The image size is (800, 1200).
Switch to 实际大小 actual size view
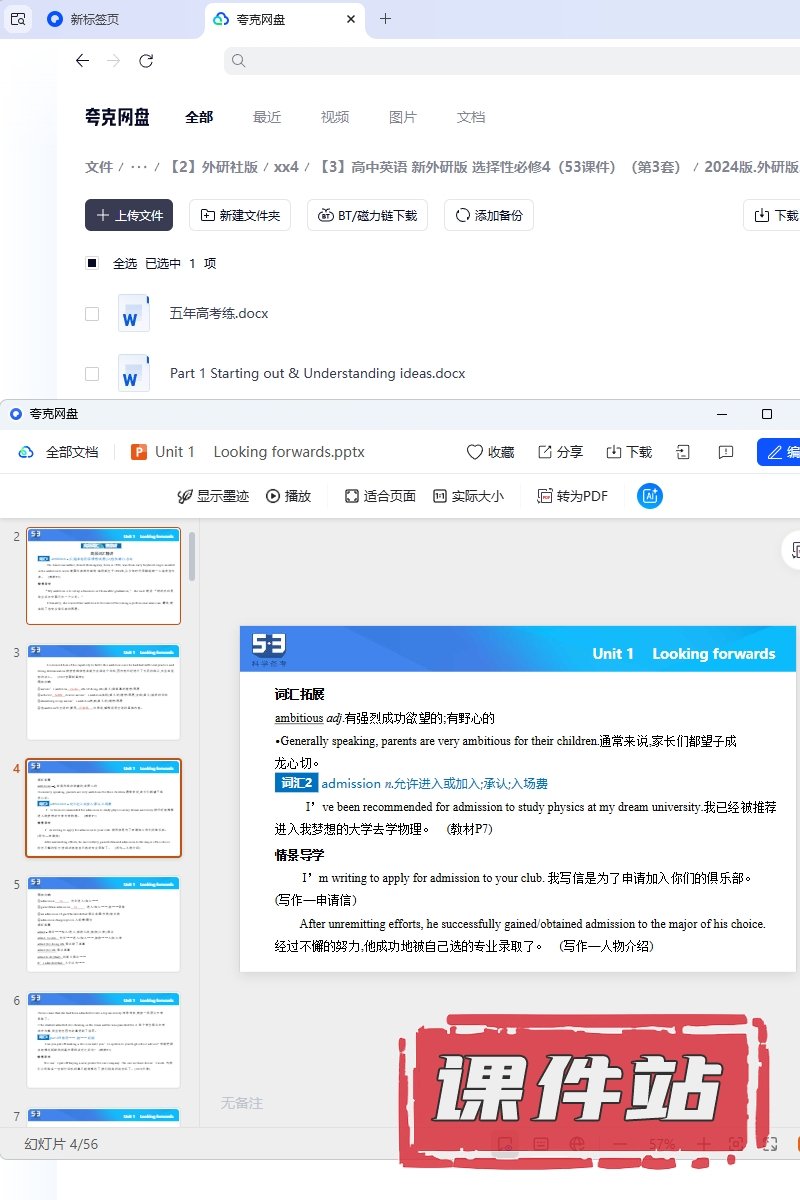468,496
